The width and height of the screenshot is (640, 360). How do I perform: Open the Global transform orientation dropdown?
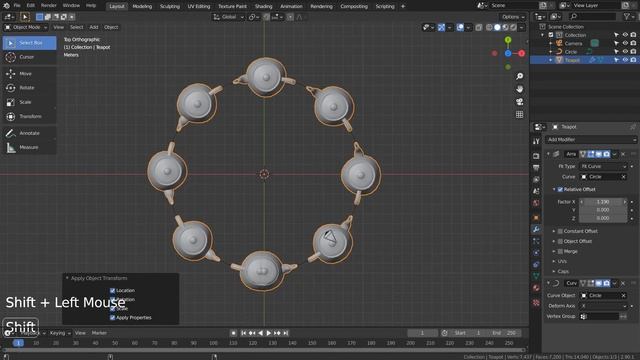click(229, 17)
